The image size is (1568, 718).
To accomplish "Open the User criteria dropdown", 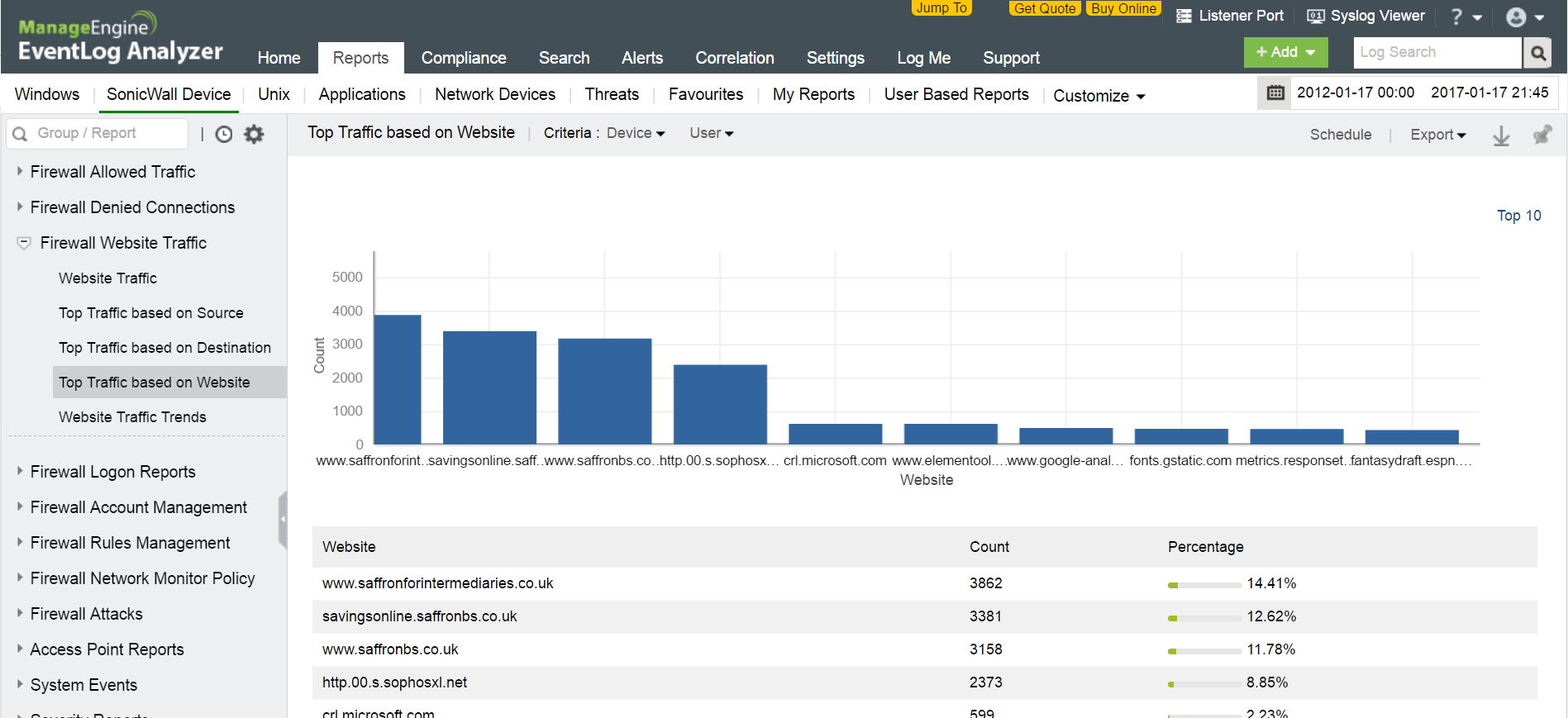I will tap(712, 133).
